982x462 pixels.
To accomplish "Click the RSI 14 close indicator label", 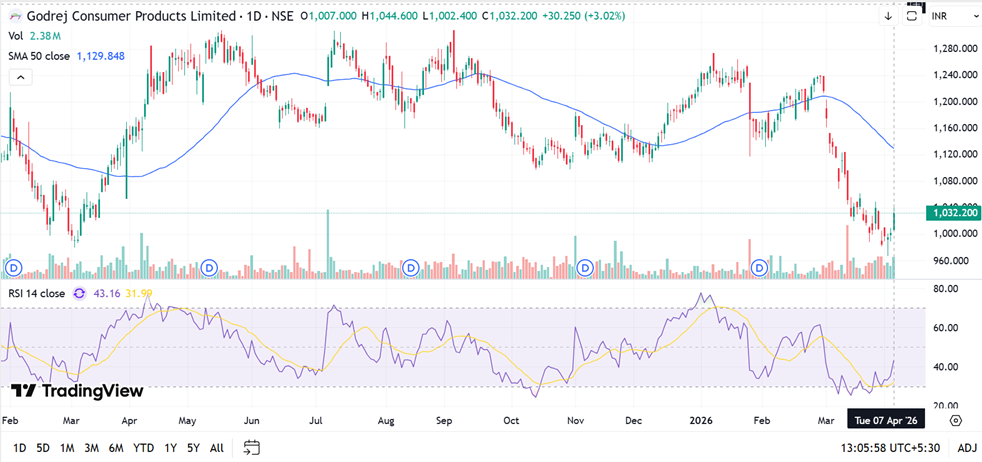I will [37, 293].
